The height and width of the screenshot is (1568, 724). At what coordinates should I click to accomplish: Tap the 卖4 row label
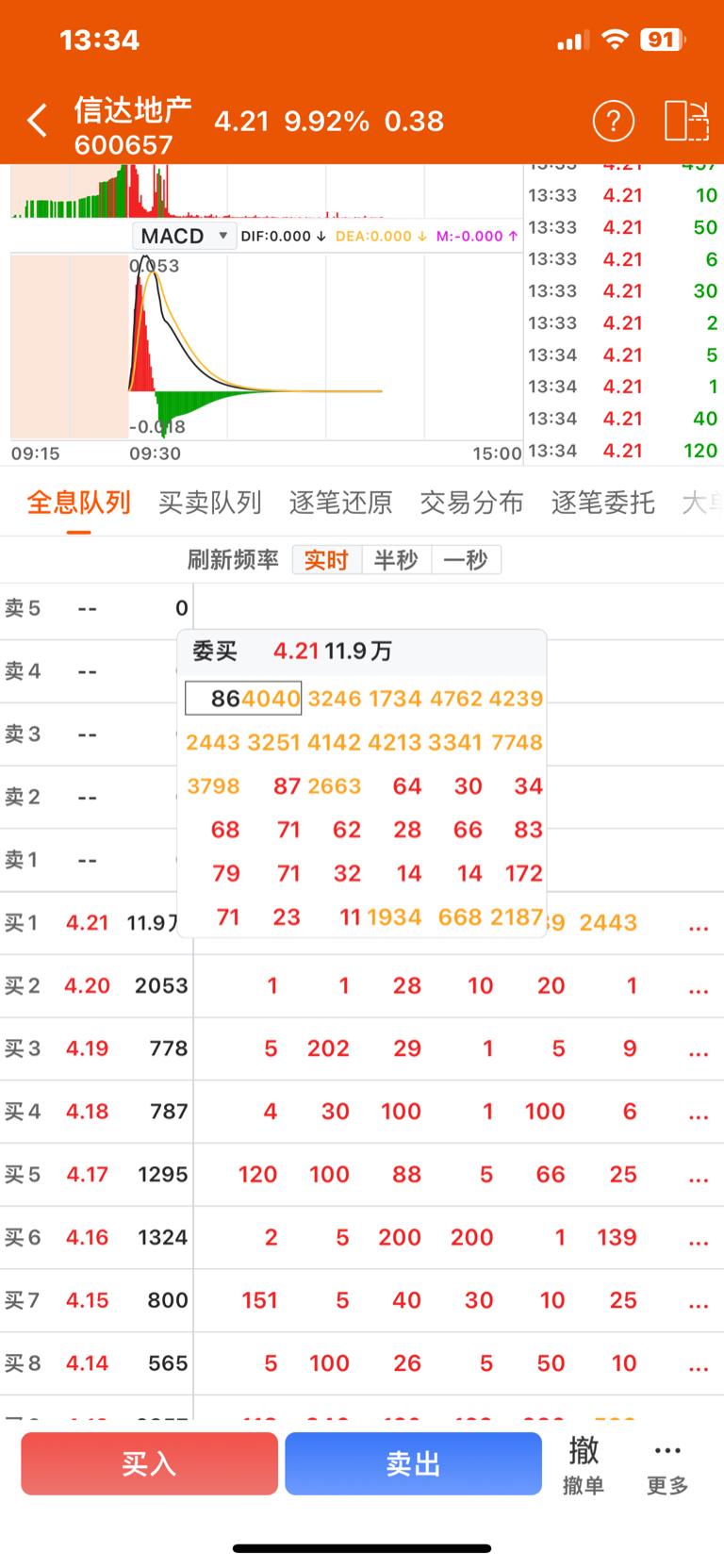click(x=23, y=671)
